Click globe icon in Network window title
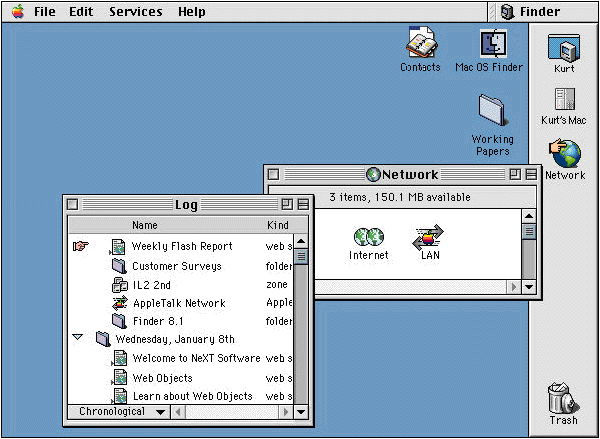The width and height of the screenshot is (600, 439). (x=373, y=175)
